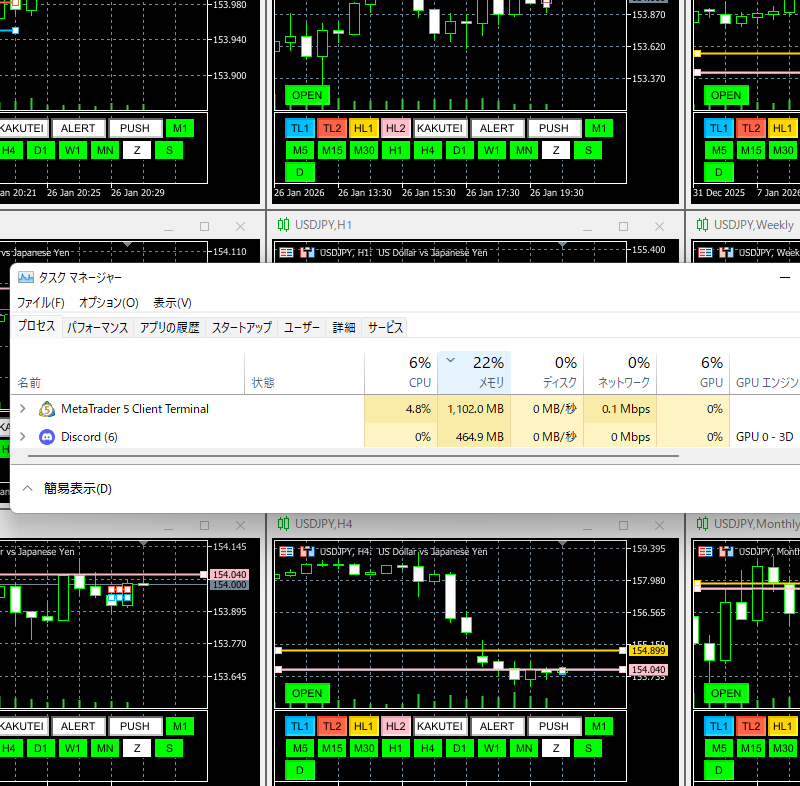The height and width of the screenshot is (786, 800).
Task: Click the USDJPY,H4 chart window title icon
Action: coord(282,523)
